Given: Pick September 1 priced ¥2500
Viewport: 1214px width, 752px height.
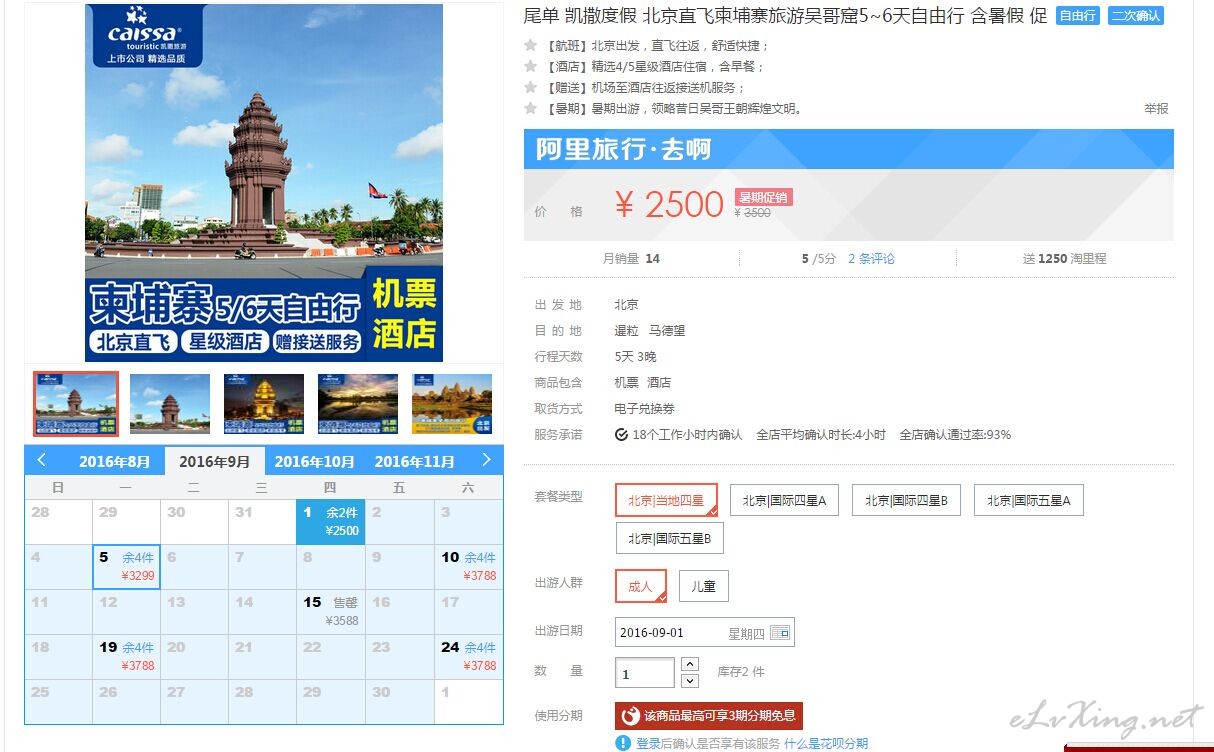Looking at the screenshot, I should point(330,522).
